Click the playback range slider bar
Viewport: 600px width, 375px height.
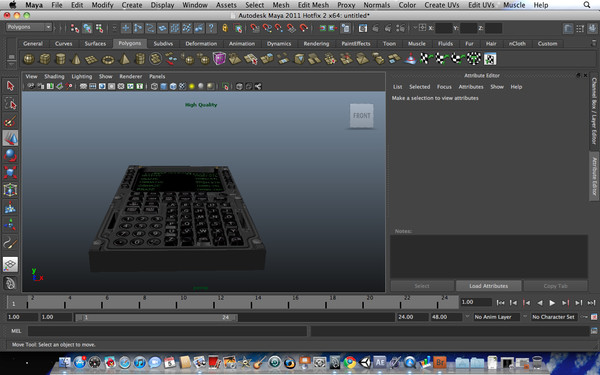(x=156, y=317)
